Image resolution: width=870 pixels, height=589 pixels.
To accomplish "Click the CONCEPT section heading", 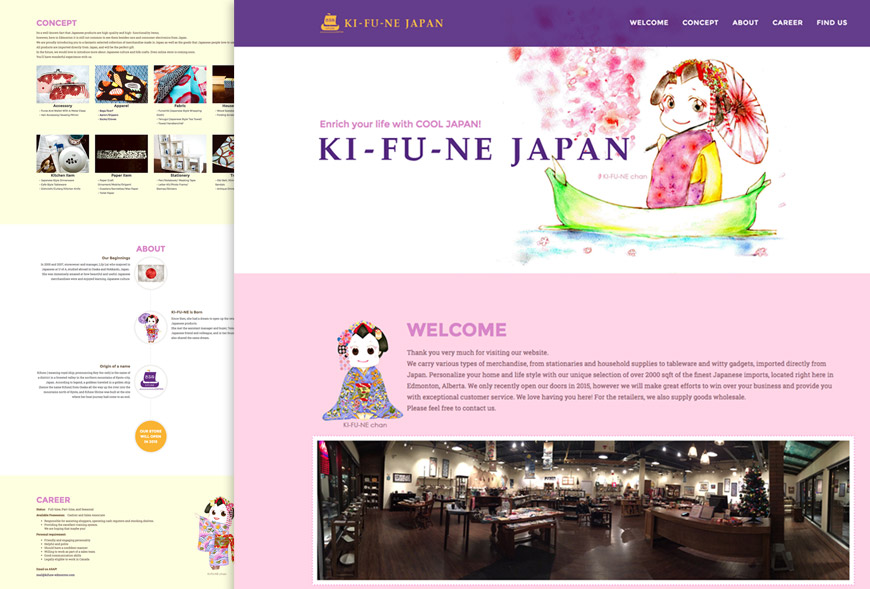I will pos(57,23).
